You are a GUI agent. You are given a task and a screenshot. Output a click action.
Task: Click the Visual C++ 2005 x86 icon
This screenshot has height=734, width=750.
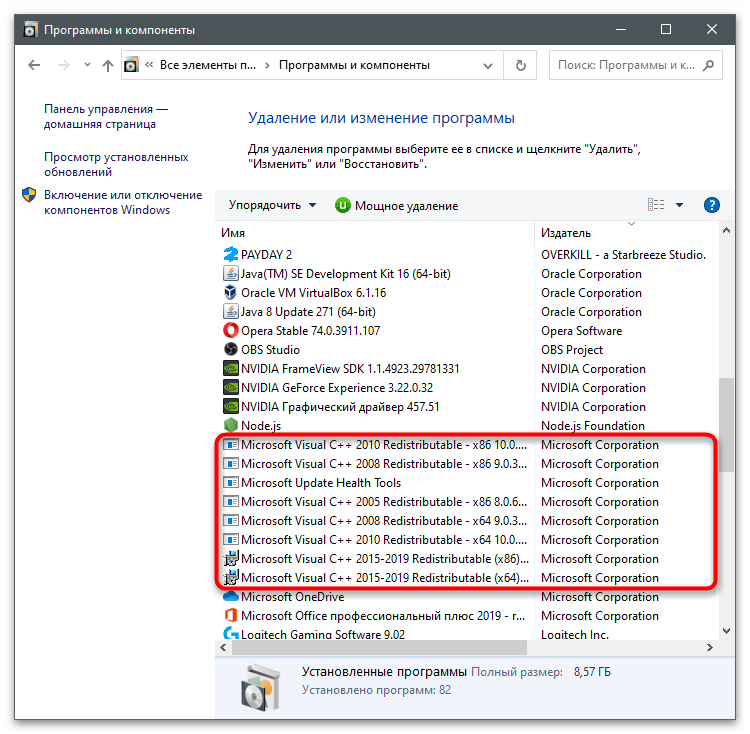pyautogui.click(x=231, y=502)
